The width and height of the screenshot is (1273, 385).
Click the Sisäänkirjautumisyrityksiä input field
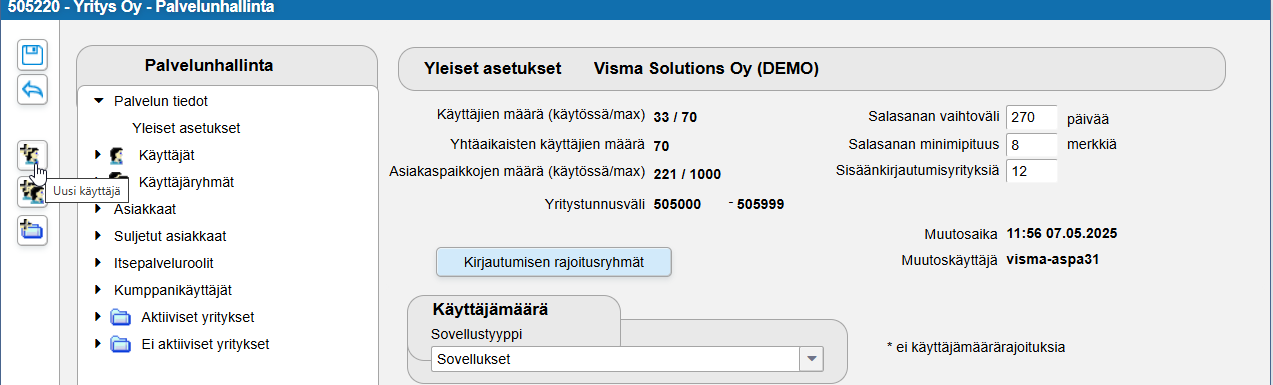1031,171
